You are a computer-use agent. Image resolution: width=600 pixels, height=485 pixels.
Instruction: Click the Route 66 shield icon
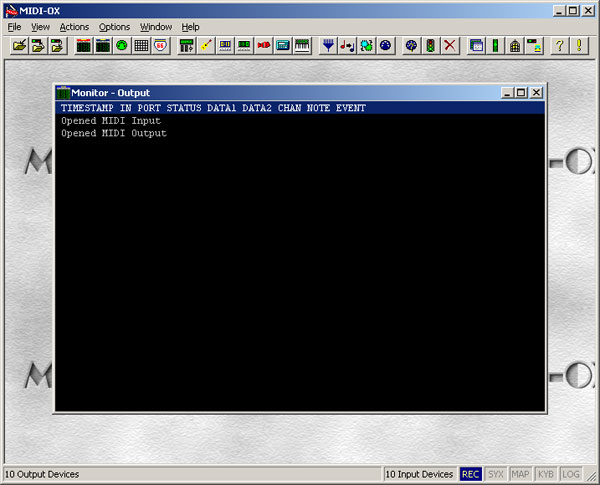160,46
